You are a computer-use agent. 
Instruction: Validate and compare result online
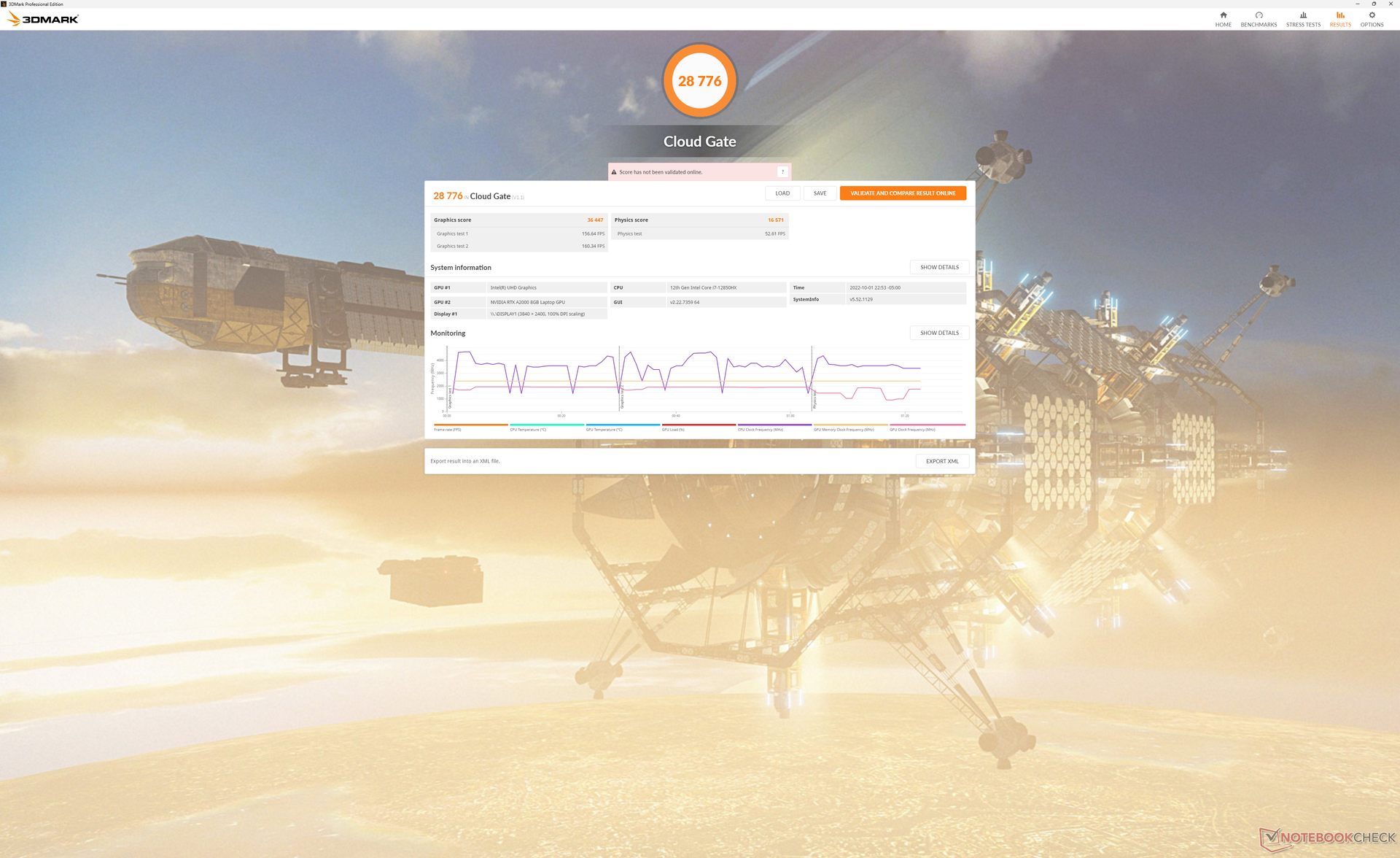pyautogui.click(x=903, y=193)
